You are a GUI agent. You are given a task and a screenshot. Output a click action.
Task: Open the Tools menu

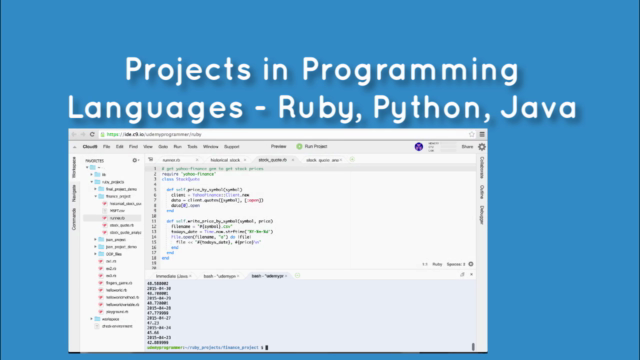pyautogui.click(x=192, y=147)
